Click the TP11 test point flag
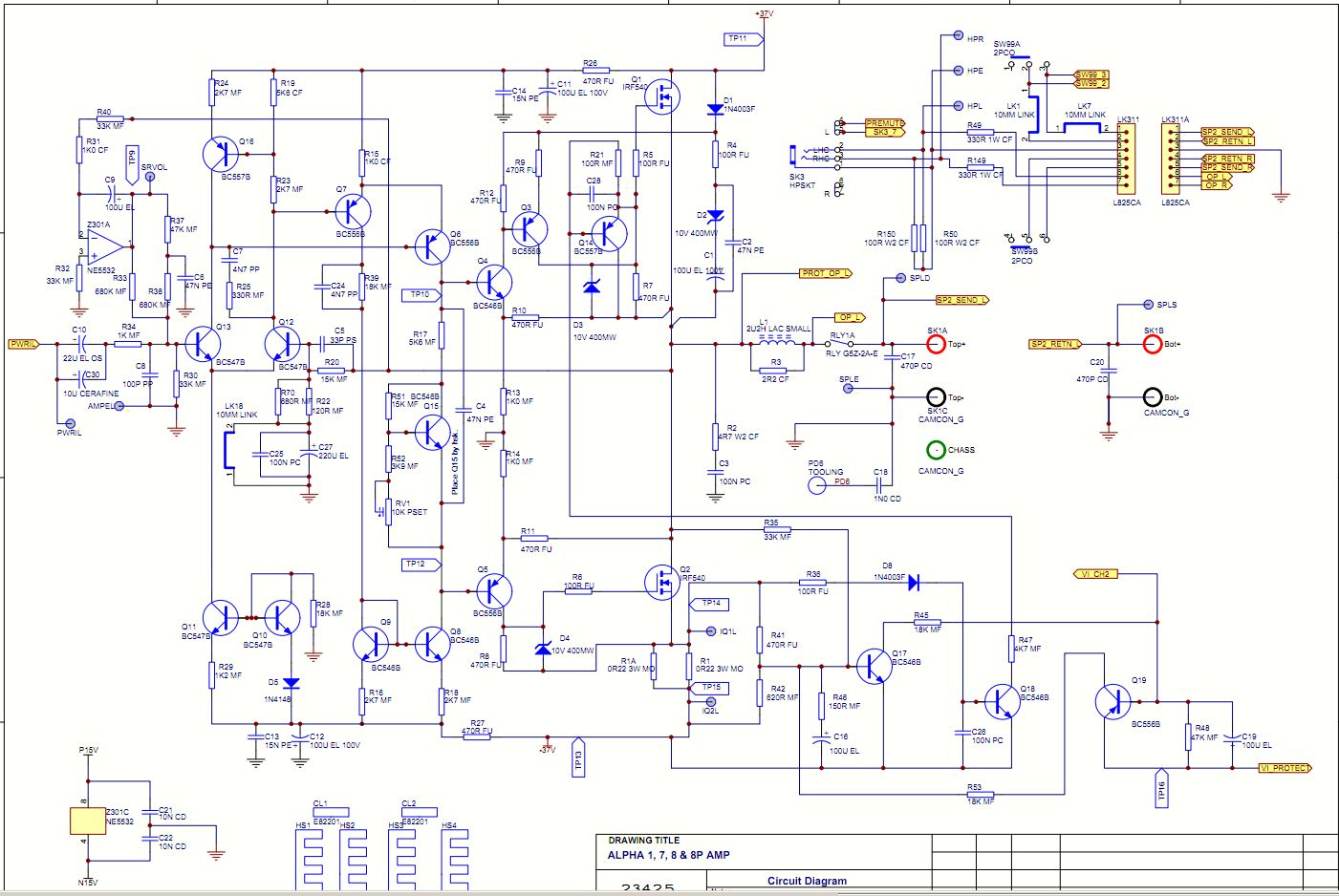Image resolution: width=1339 pixels, height=896 pixels. pyautogui.click(x=745, y=39)
